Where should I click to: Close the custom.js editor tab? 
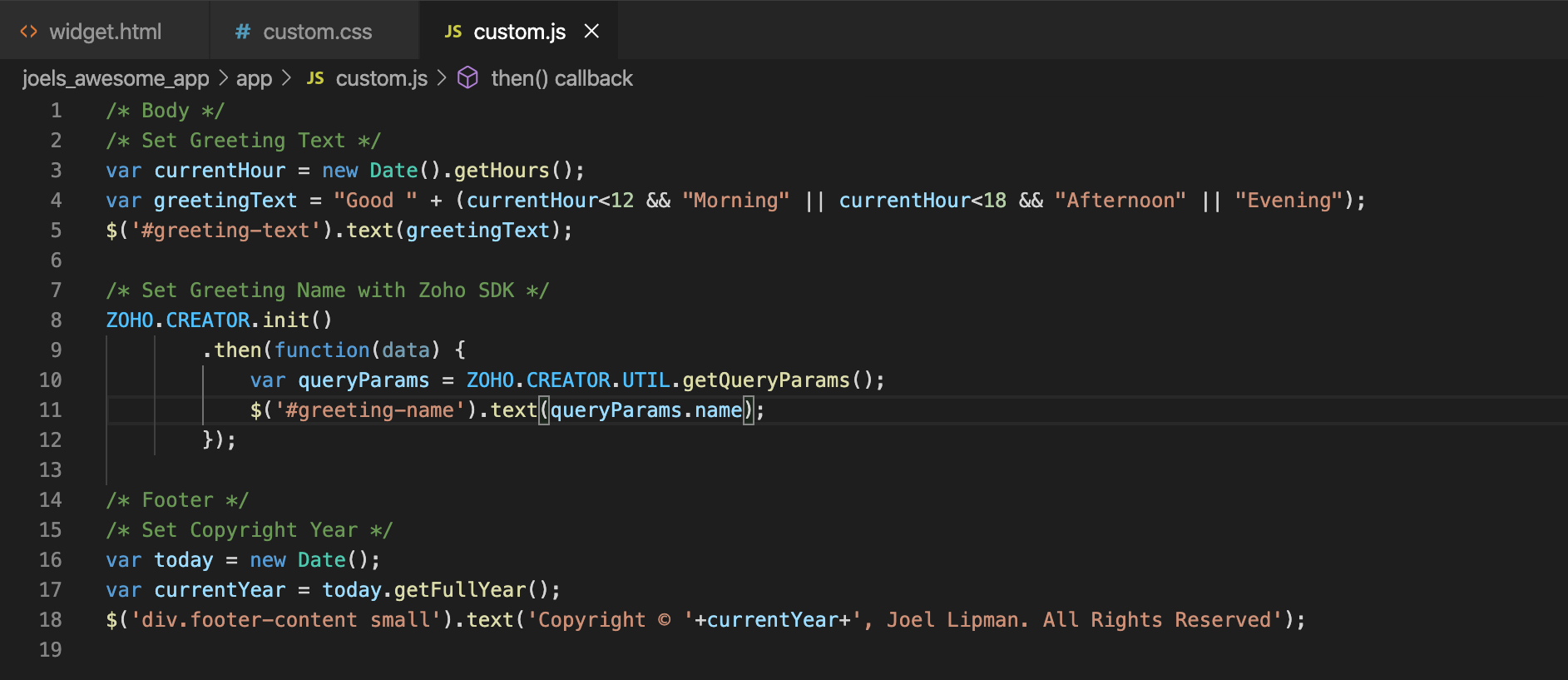(591, 32)
